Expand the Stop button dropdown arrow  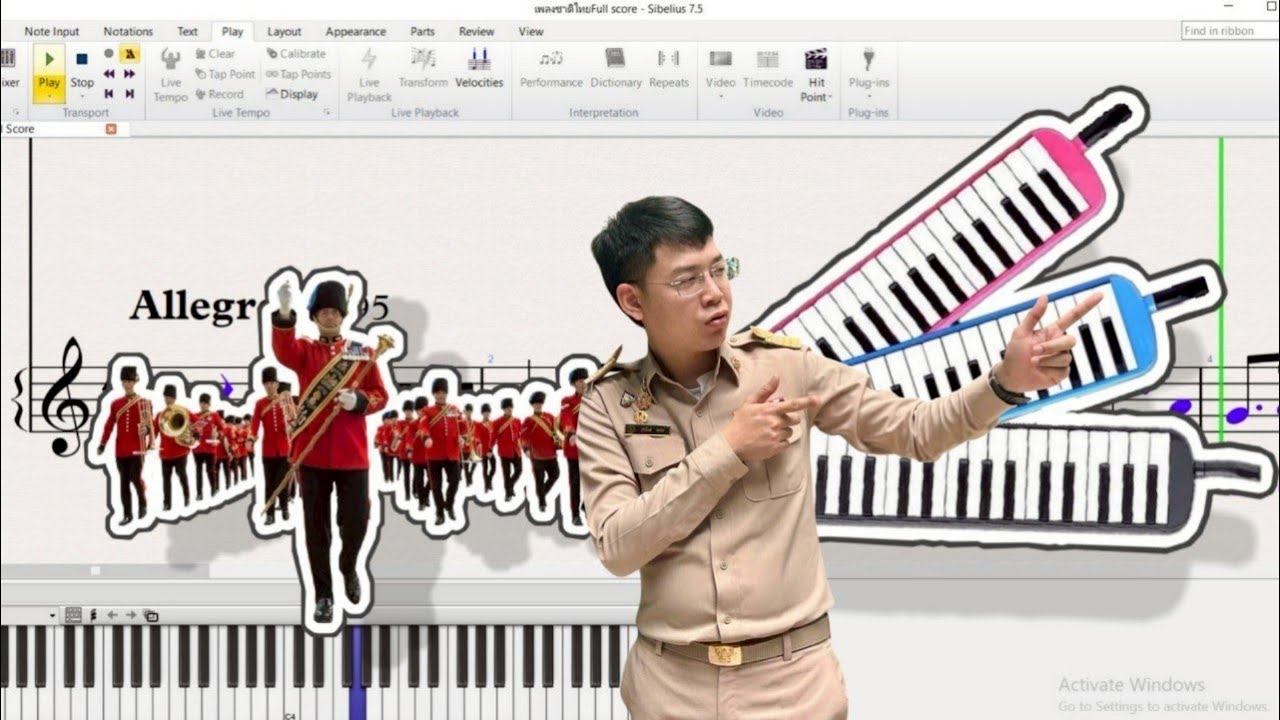click(82, 97)
